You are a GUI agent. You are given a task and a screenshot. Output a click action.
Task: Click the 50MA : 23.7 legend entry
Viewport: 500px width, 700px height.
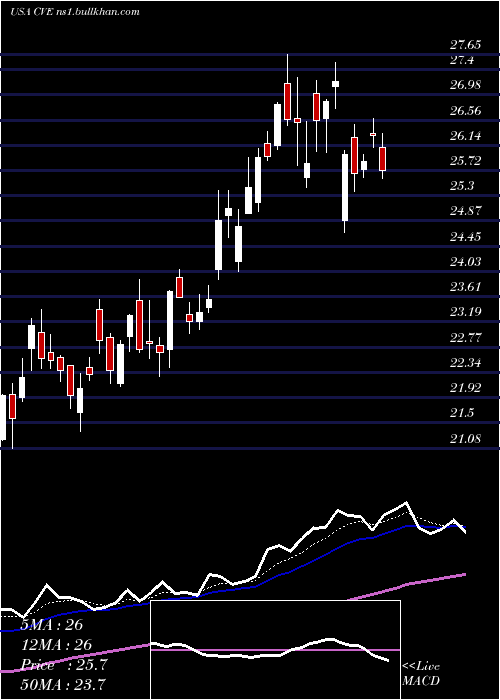pos(63,684)
